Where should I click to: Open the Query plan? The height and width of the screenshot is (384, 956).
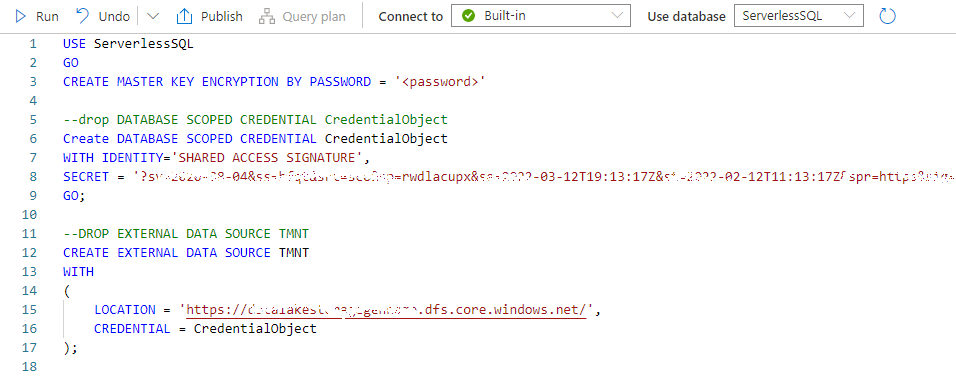coord(302,16)
